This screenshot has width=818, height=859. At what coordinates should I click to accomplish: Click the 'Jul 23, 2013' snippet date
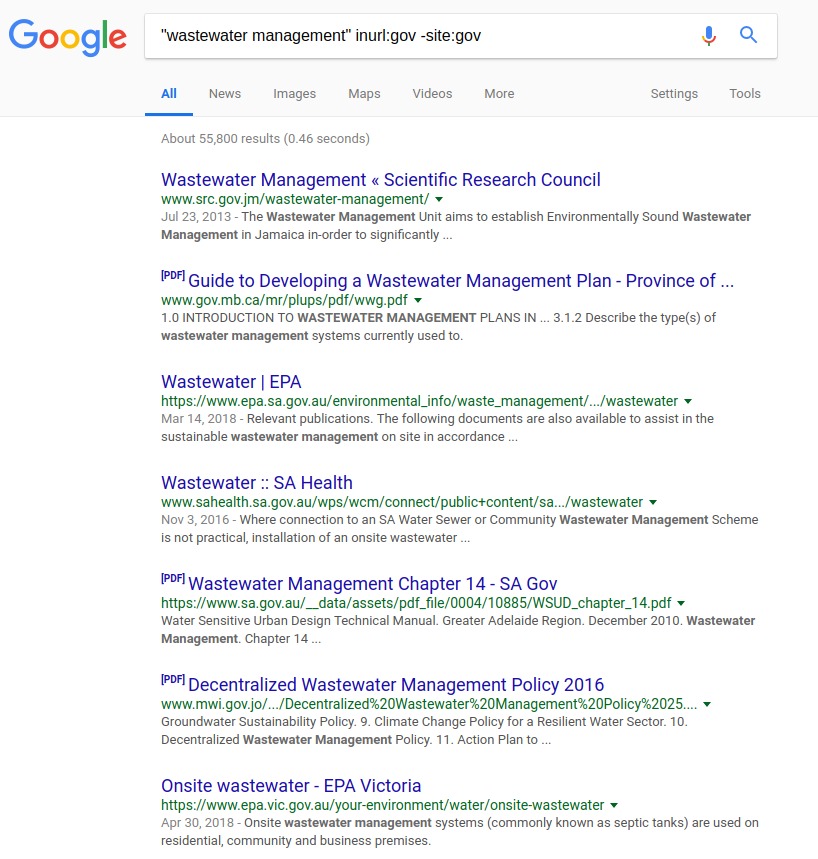point(196,217)
